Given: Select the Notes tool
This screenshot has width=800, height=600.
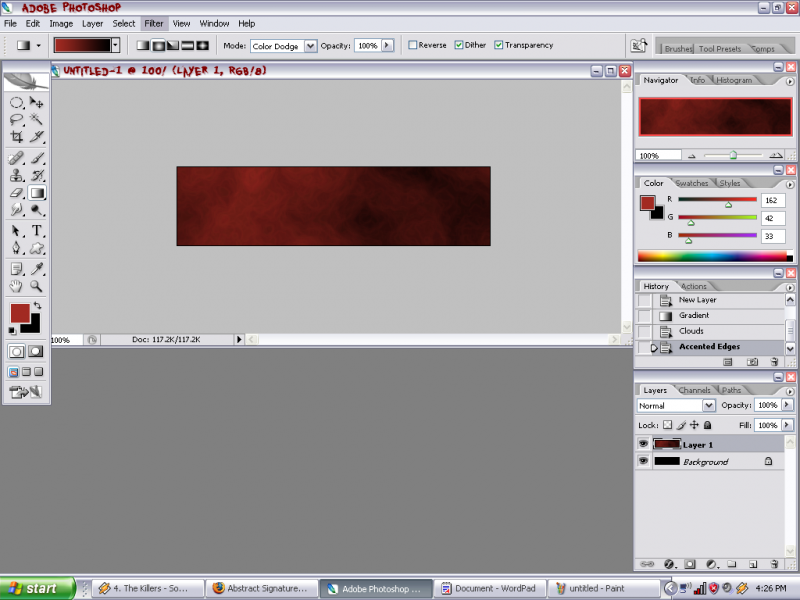Looking at the screenshot, I should [16, 269].
